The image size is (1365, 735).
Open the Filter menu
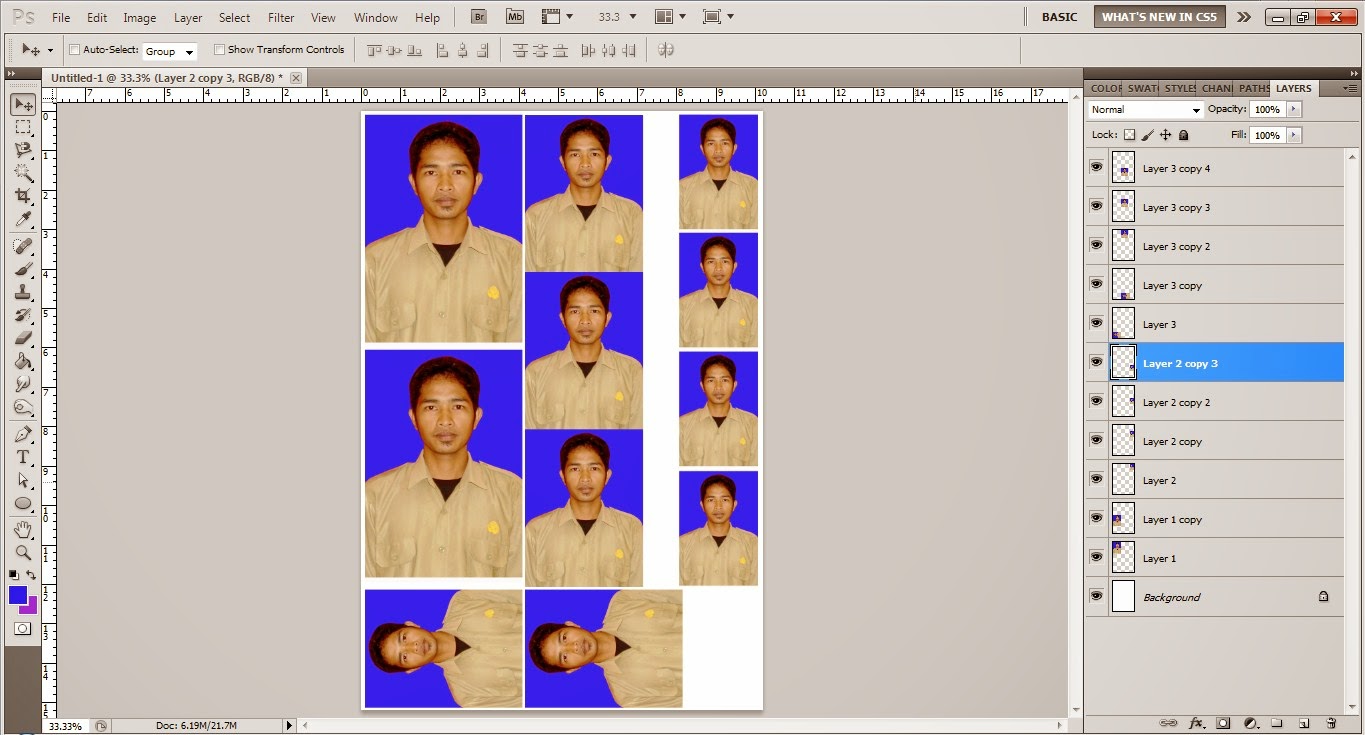[x=281, y=17]
